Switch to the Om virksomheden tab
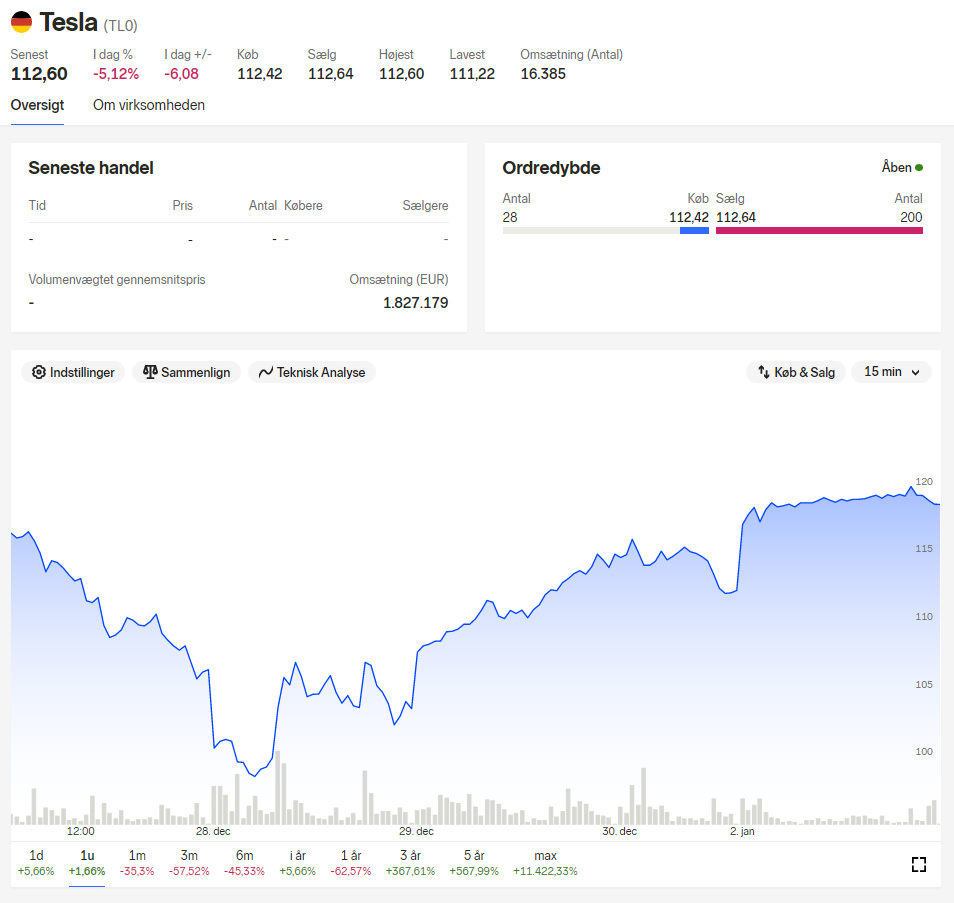This screenshot has height=903, width=954. (148, 105)
